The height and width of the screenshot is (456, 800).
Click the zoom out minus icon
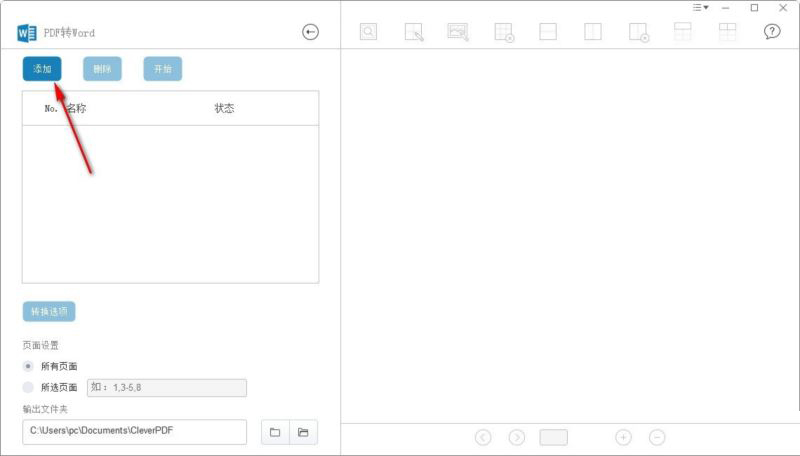[x=657, y=437]
